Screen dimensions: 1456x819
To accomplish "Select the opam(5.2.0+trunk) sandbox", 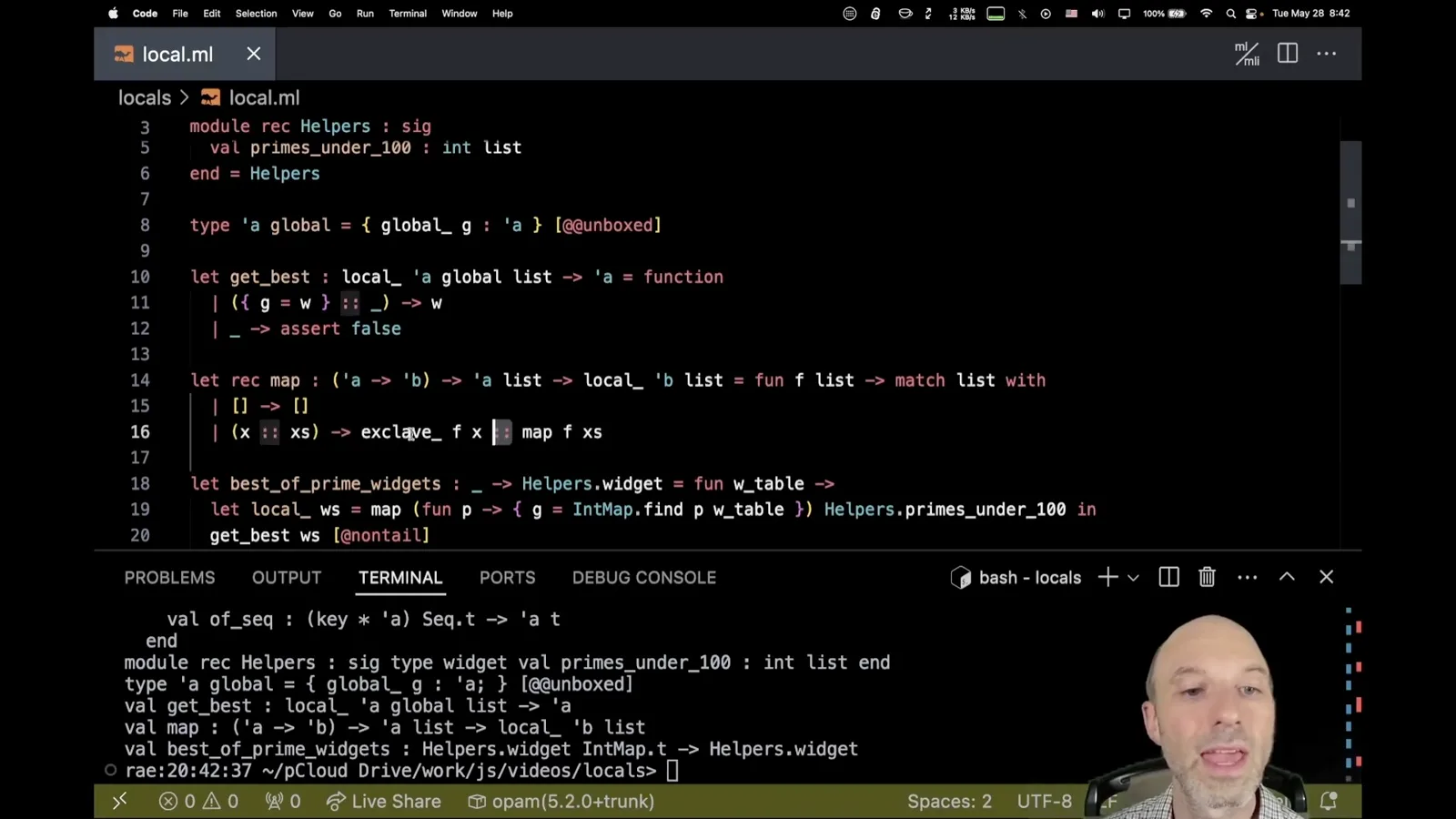I will 561,801.
